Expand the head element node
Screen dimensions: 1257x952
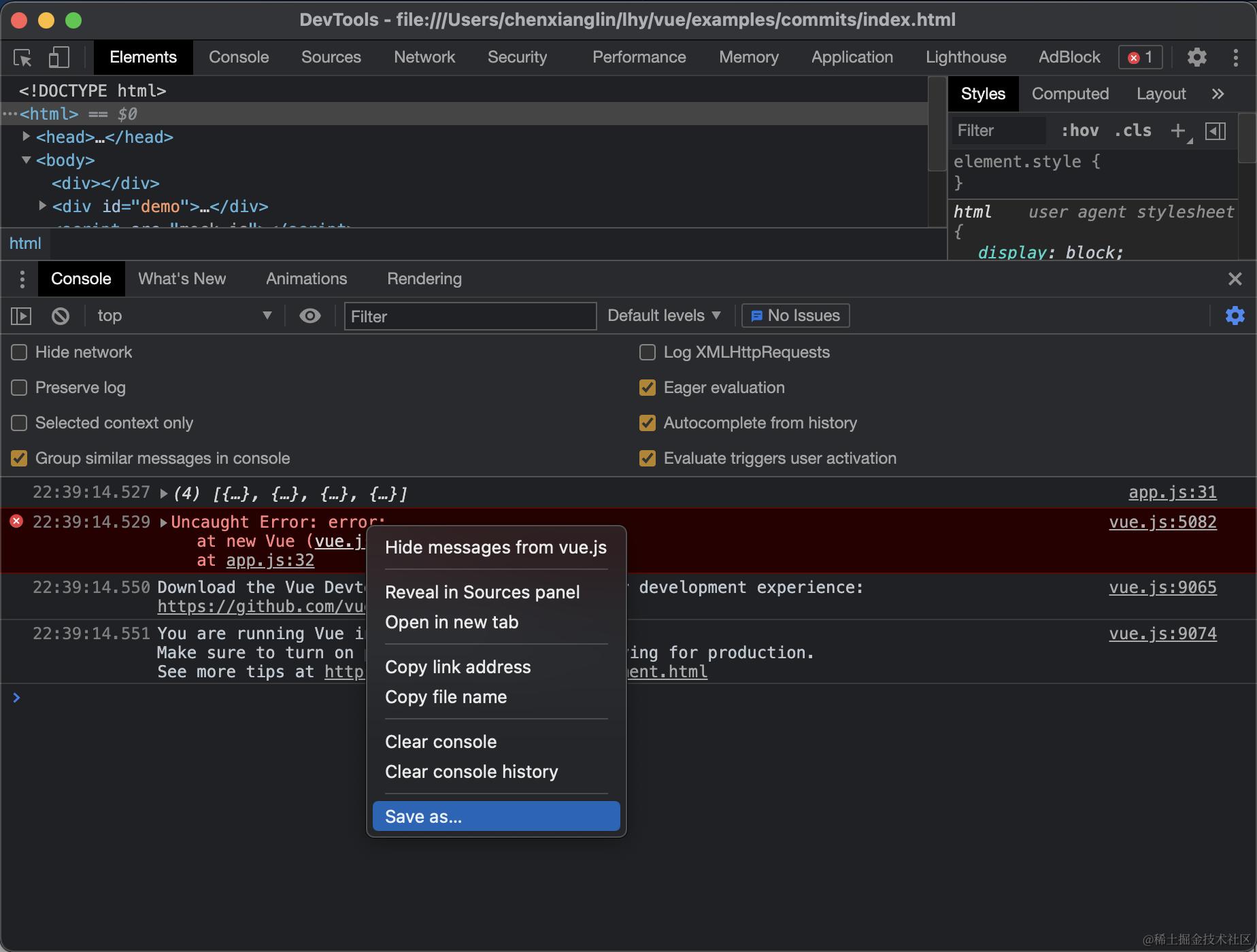[26, 137]
